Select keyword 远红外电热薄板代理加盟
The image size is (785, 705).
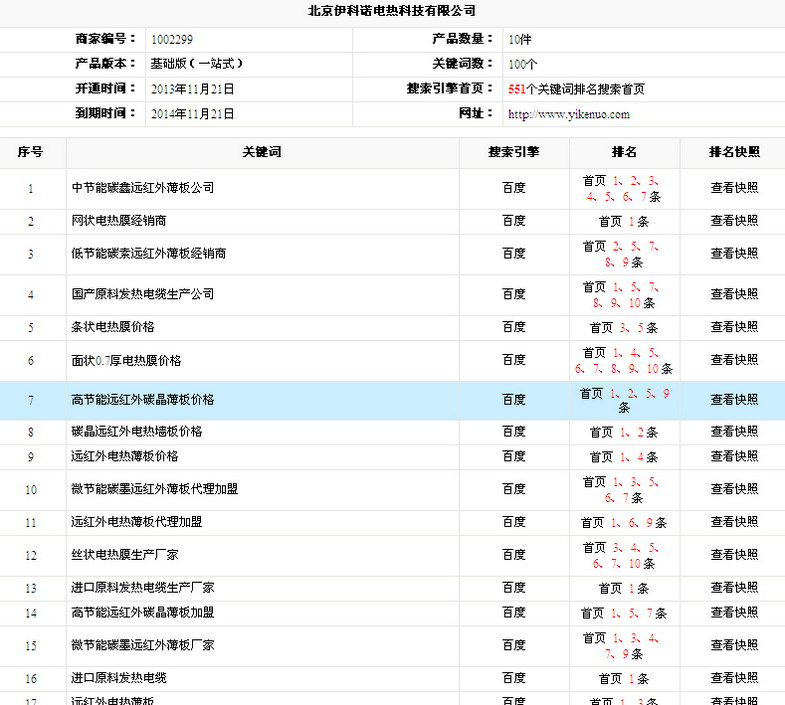tap(137, 522)
